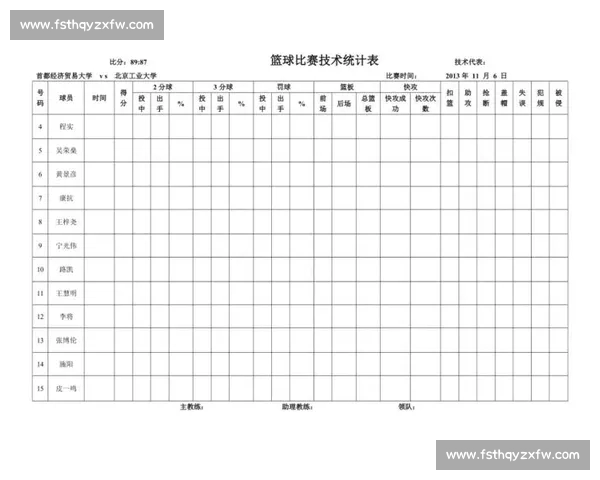Click the team name 北京工业大学

pyautogui.click(x=136, y=76)
